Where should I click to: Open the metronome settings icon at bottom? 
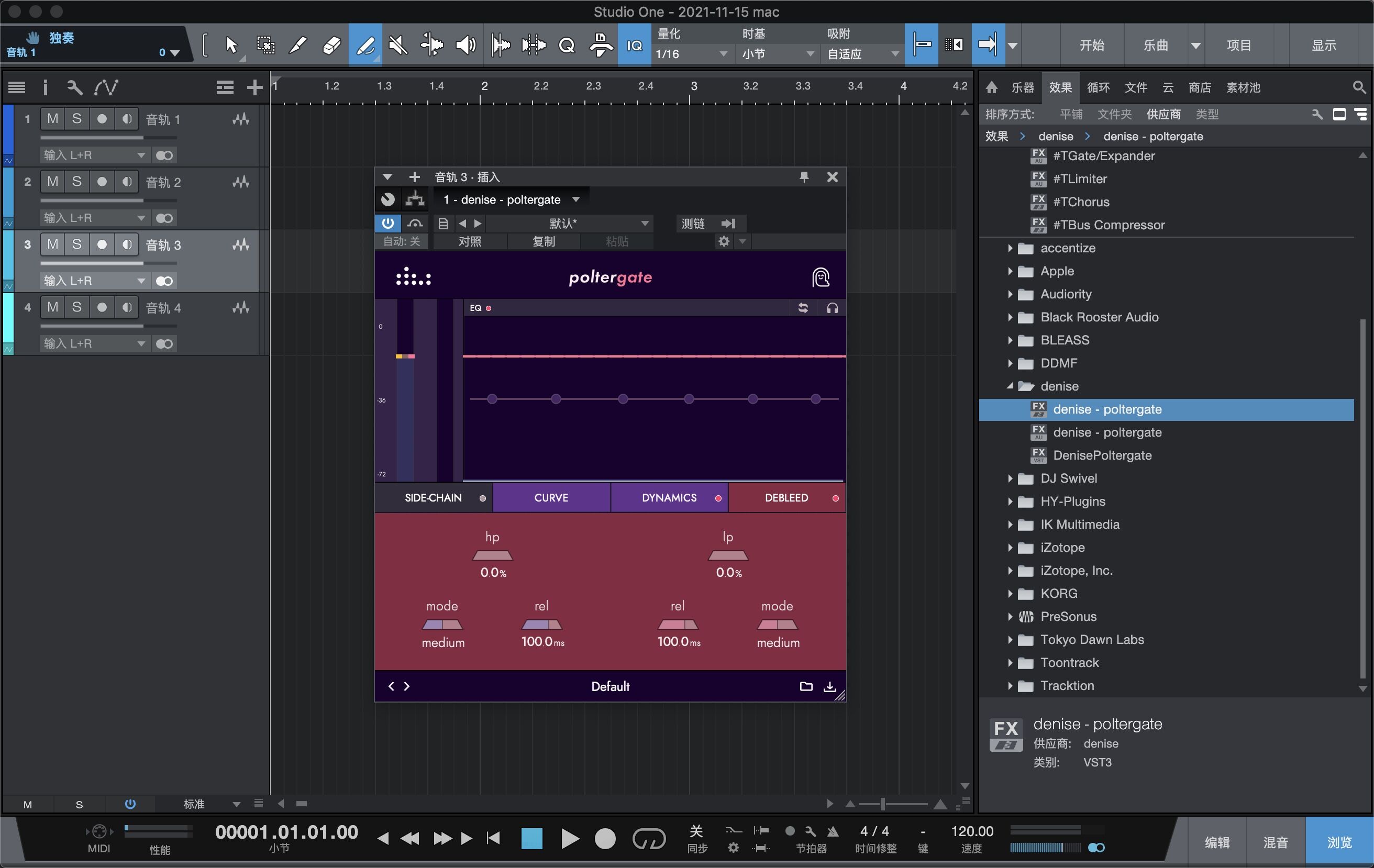pyautogui.click(x=733, y=848)
